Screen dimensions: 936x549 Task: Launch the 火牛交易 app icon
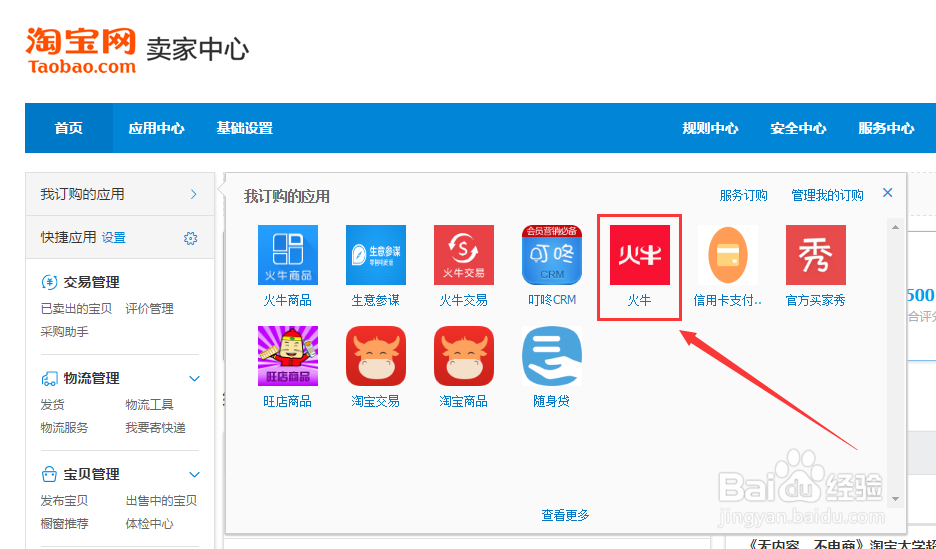(464, 255)
